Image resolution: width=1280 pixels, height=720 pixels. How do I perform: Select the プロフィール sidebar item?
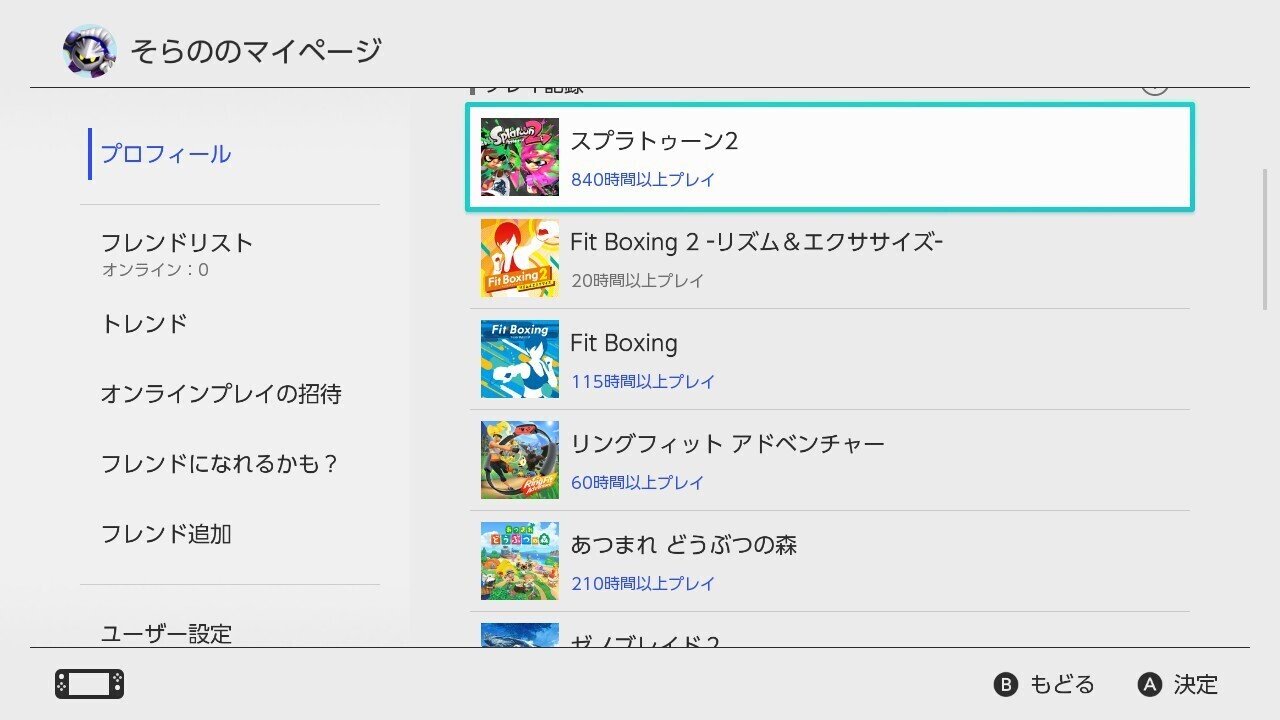click(x=166, y=153)
